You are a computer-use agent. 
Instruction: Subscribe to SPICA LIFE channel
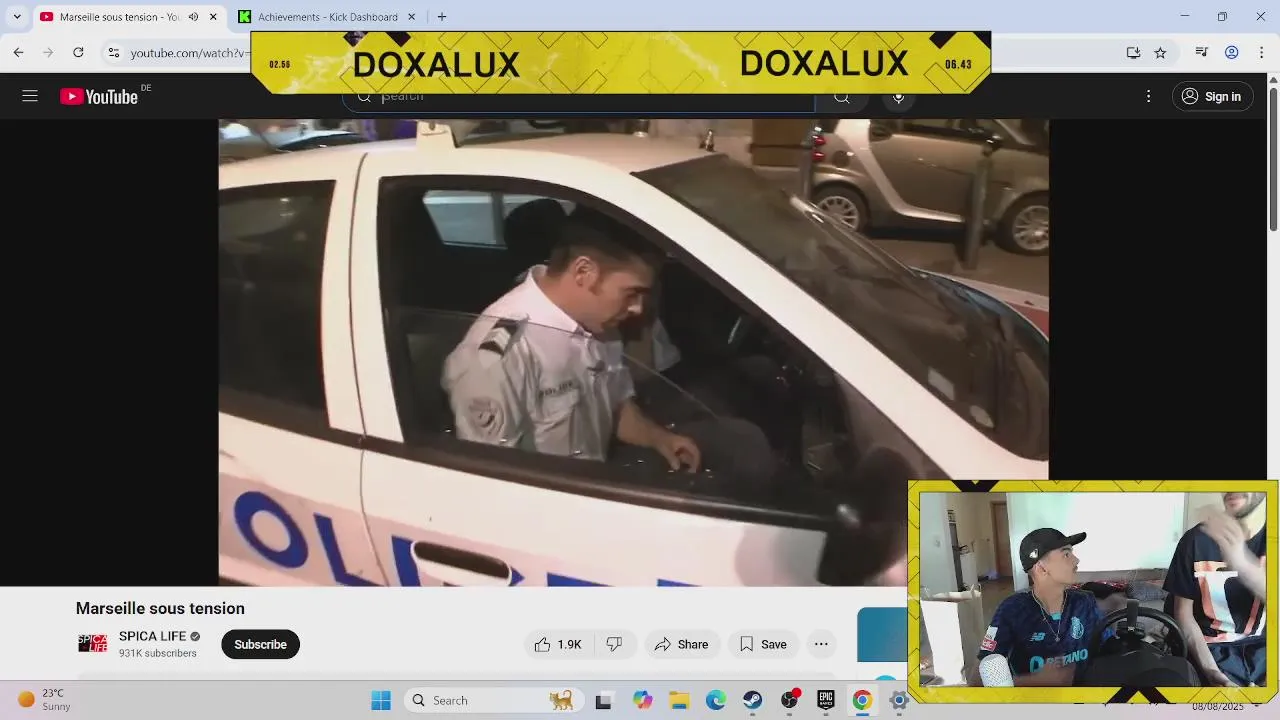click(x=260, y=644)
